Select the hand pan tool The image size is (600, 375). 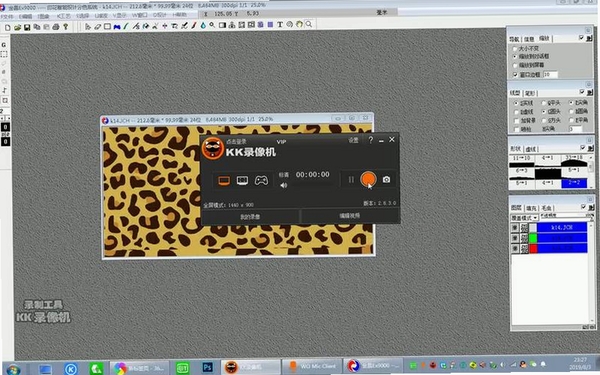coord(299,24)
